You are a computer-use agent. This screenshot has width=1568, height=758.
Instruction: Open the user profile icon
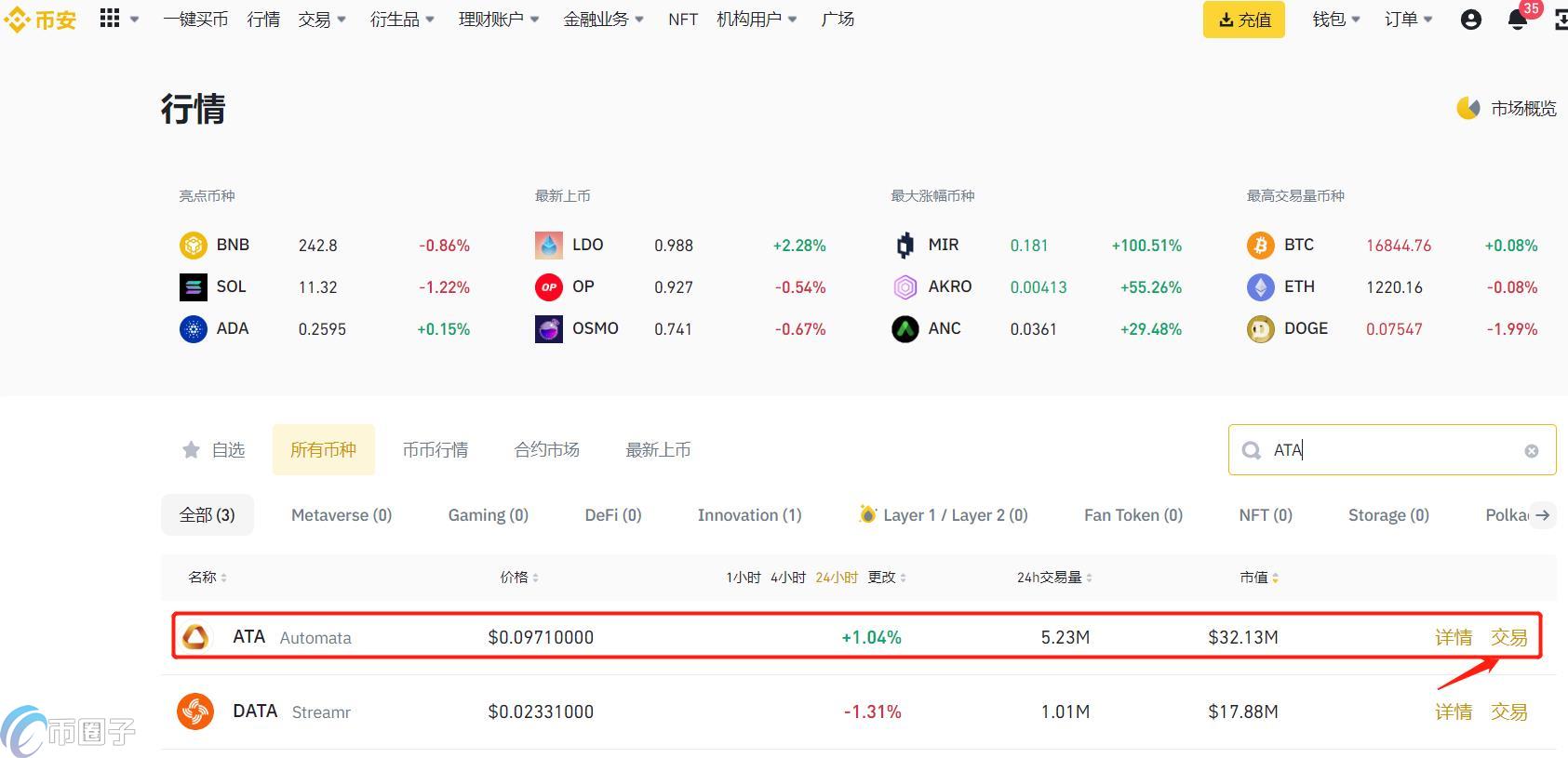[x=1470, y=20]
